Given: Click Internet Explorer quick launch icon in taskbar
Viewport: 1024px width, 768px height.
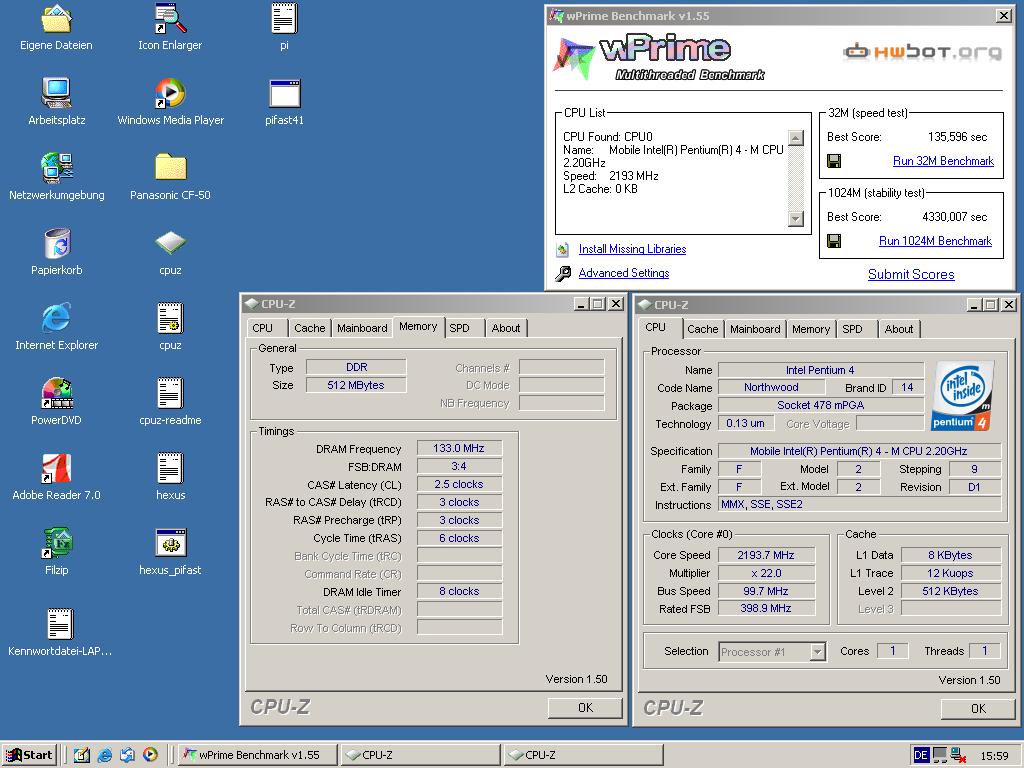Looking at the screenshot, I should pyautogui.click(x=104, y=755).
